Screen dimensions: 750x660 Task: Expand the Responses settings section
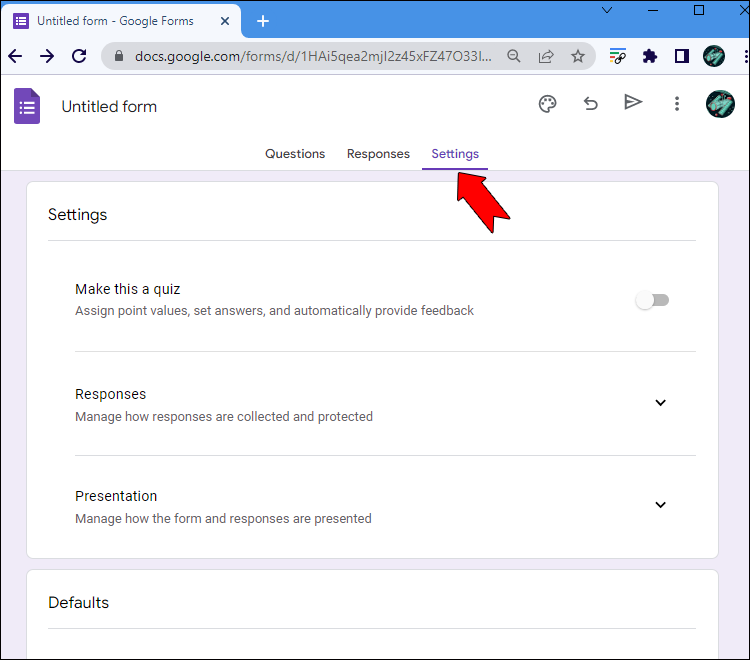[660, 403]
